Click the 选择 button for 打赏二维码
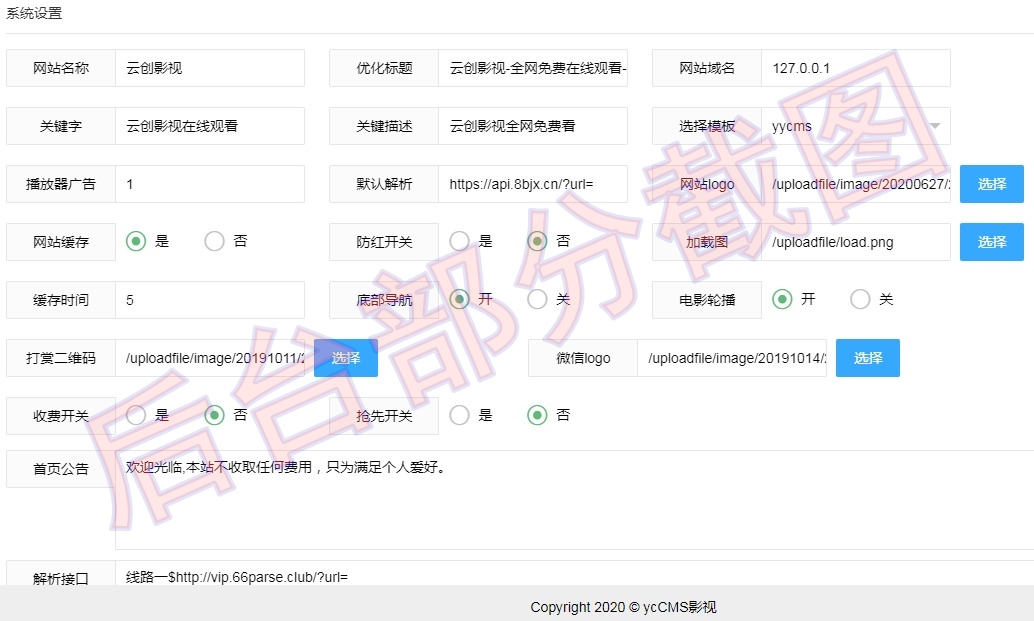 [345, 358]
